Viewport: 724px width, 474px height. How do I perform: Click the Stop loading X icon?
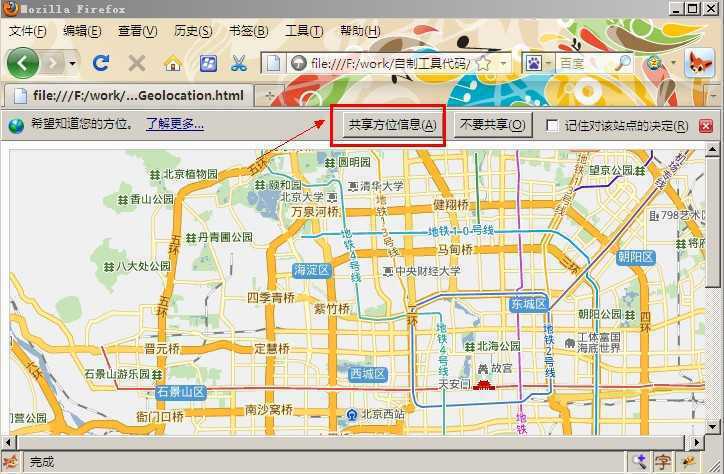click(137, 63)
